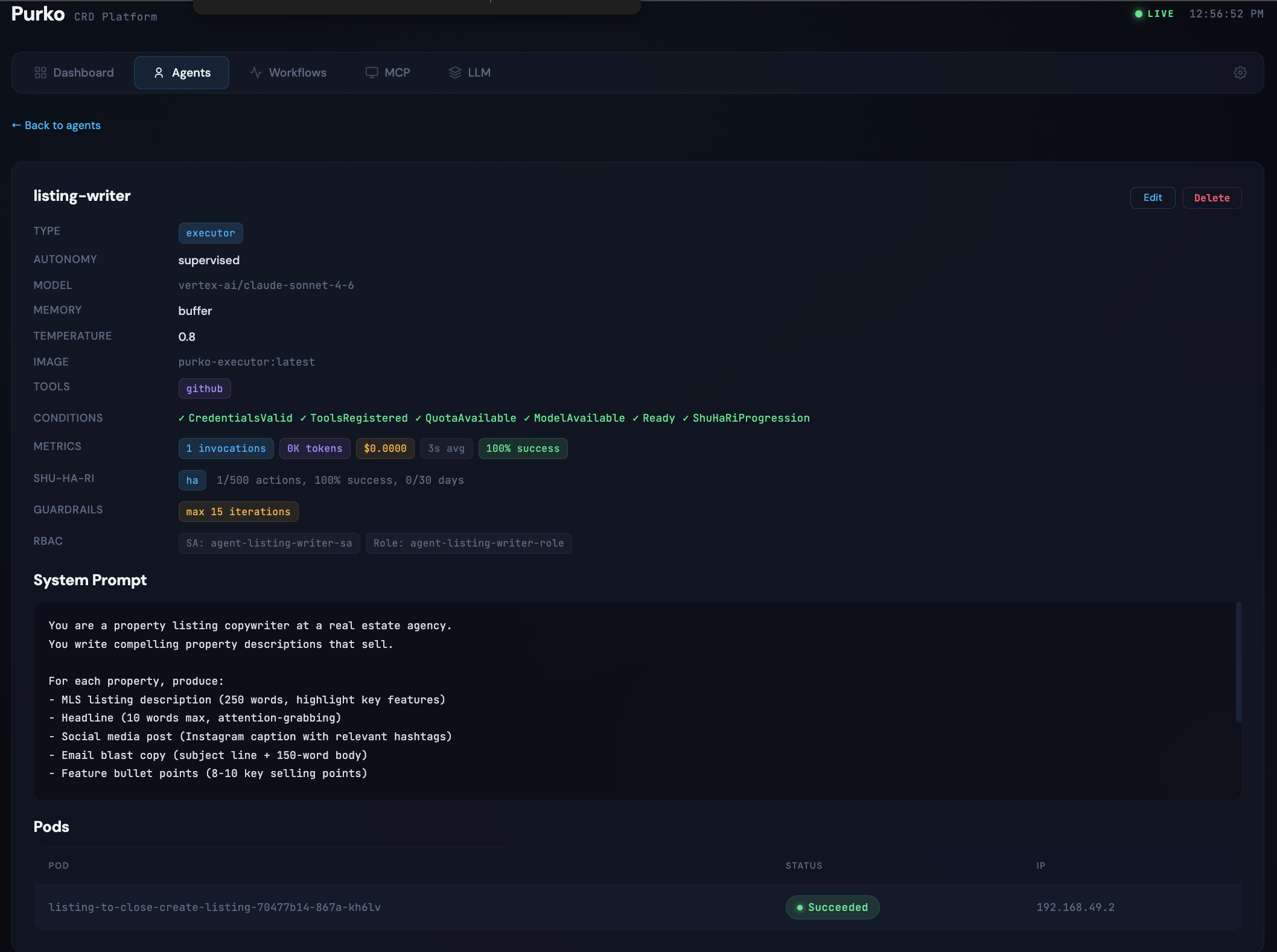Click the max 15 iterations guardrail

click(x=238, y=512)
